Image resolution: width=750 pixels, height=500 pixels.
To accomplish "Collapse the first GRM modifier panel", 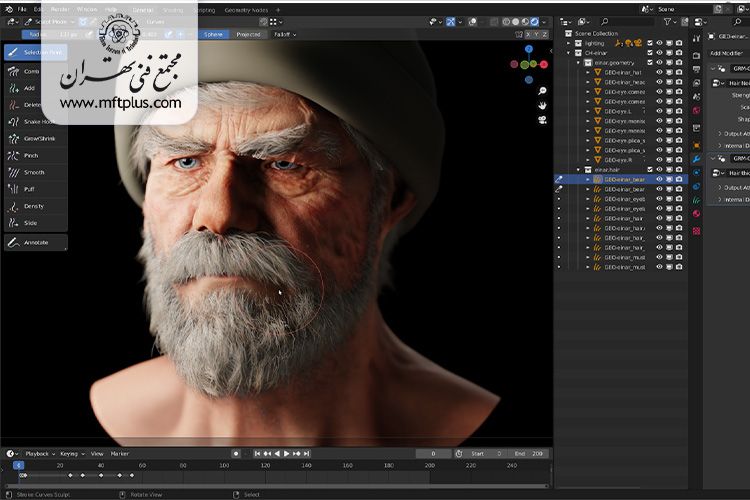I will point(713,69).
